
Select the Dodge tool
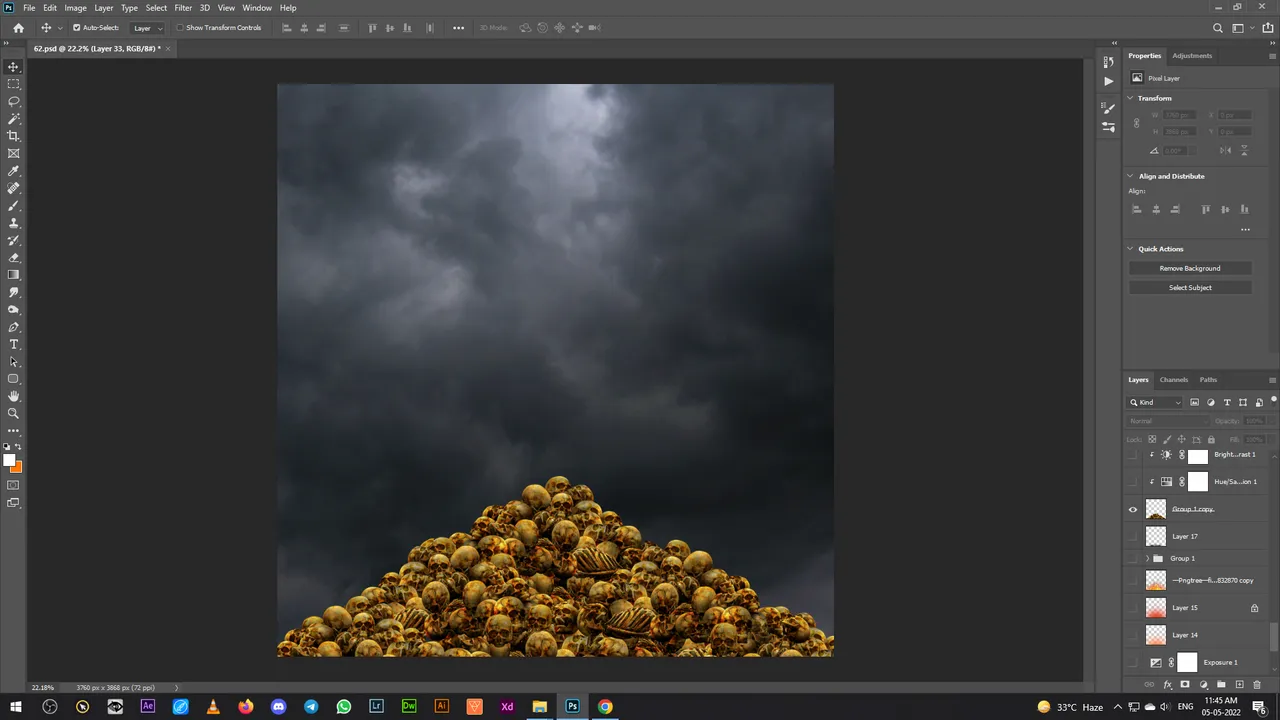[x=14, y=309]
